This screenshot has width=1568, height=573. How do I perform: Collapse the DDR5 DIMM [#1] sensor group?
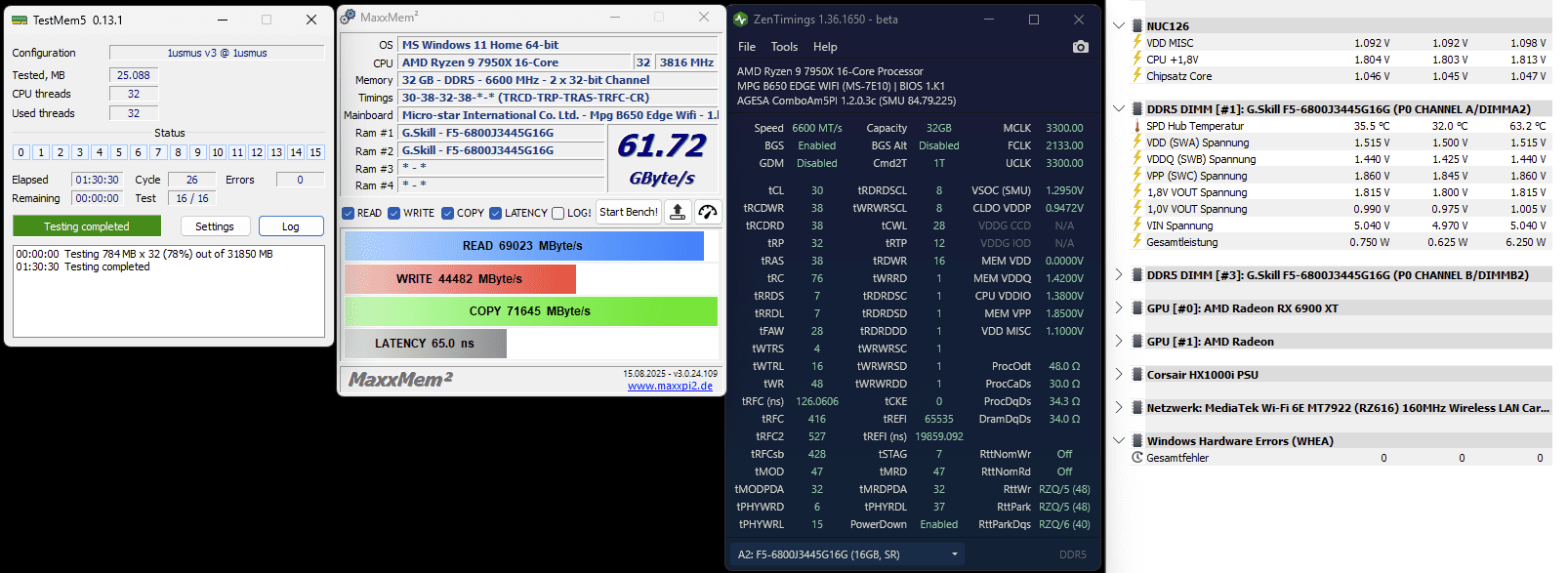coord(1119,109)
